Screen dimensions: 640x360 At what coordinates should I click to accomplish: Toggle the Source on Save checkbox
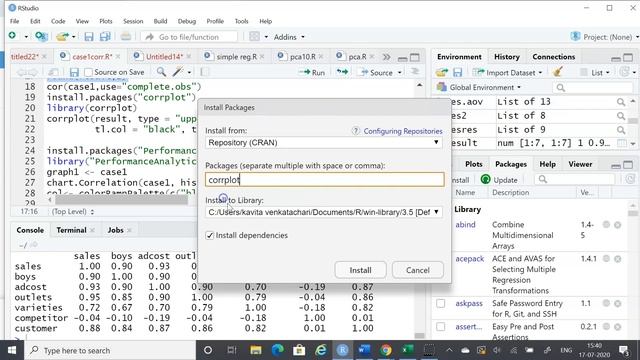[88, 72]
